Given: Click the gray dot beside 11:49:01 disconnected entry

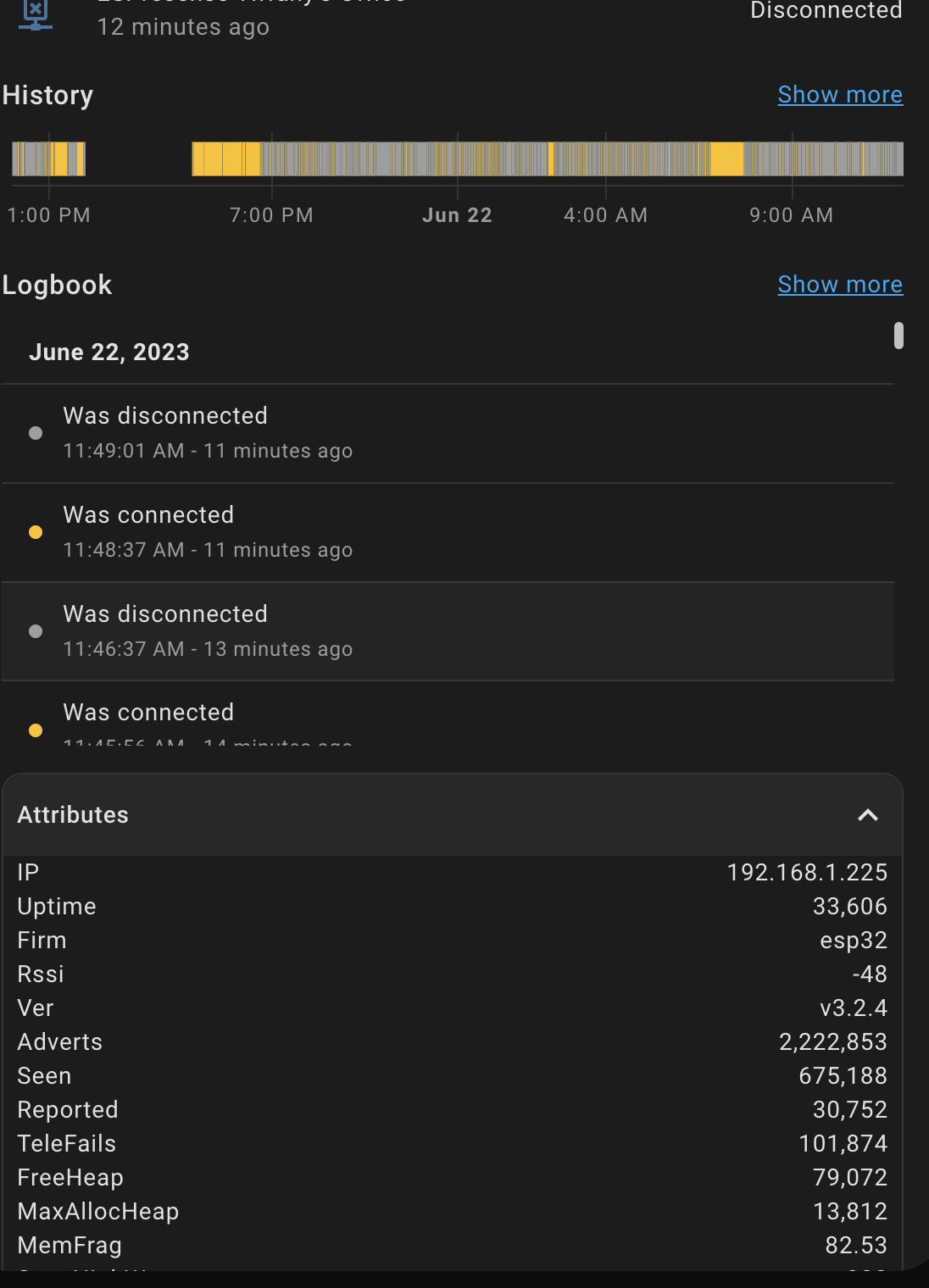Looking at the screenshot, I should [x=35, y=432].
